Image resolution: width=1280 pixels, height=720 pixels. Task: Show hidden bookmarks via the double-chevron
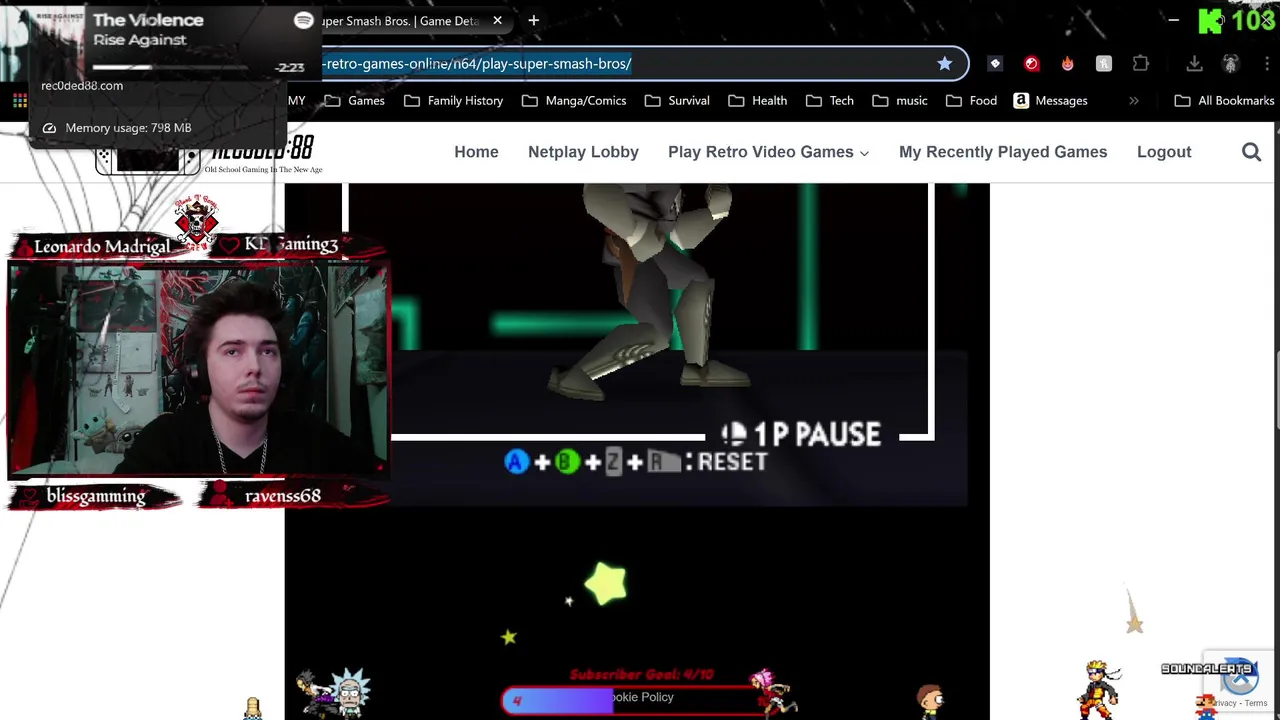pyautogui.click(x=1133, y=100)
